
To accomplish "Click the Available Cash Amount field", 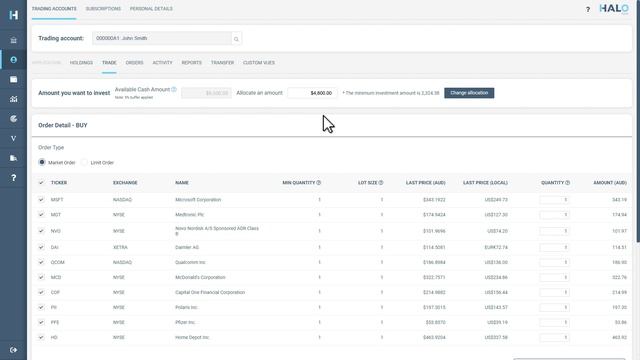I will 206,93.
